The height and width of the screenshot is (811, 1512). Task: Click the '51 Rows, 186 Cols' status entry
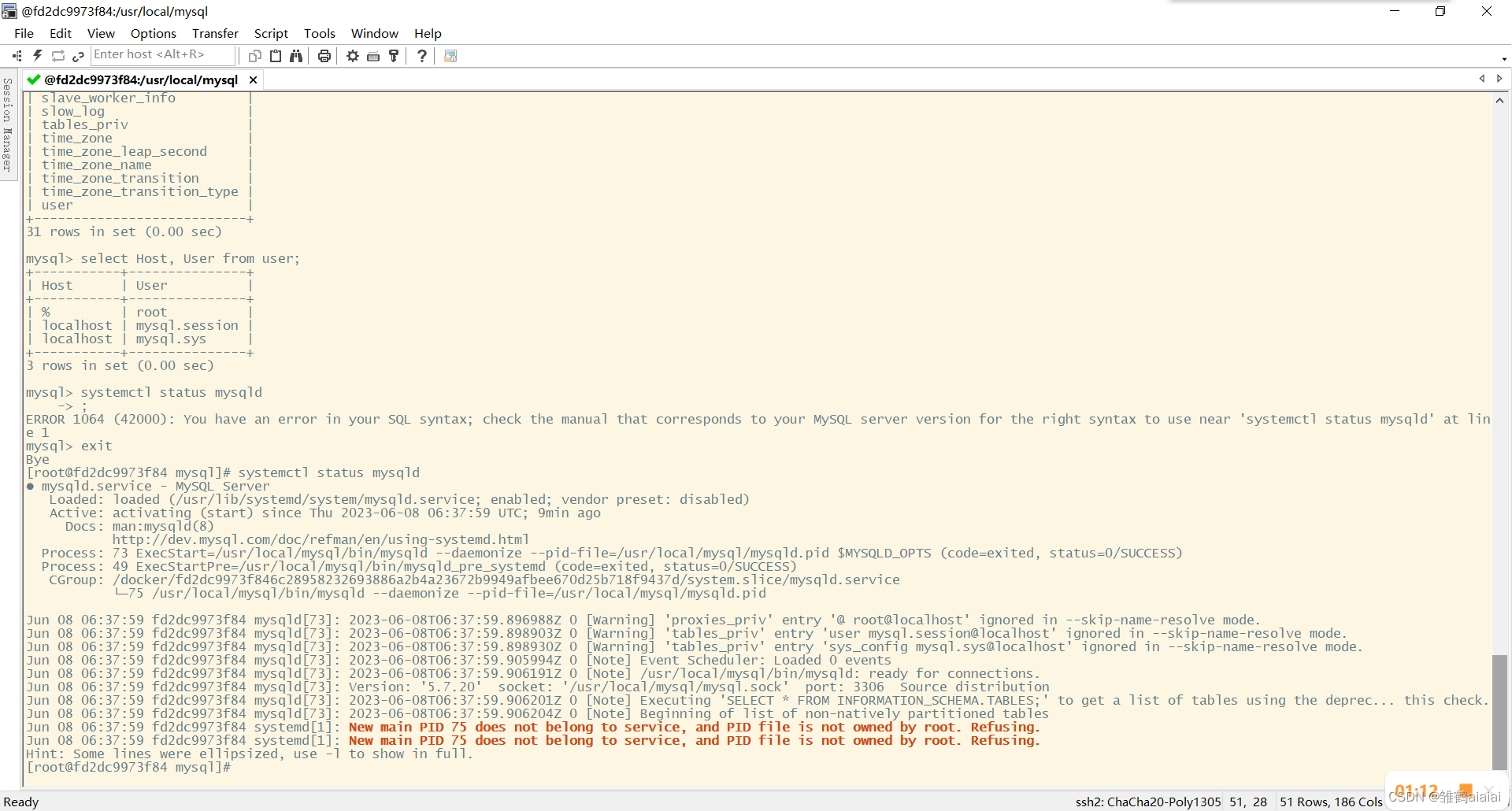pyautogui.click(x=1331, y=802)
